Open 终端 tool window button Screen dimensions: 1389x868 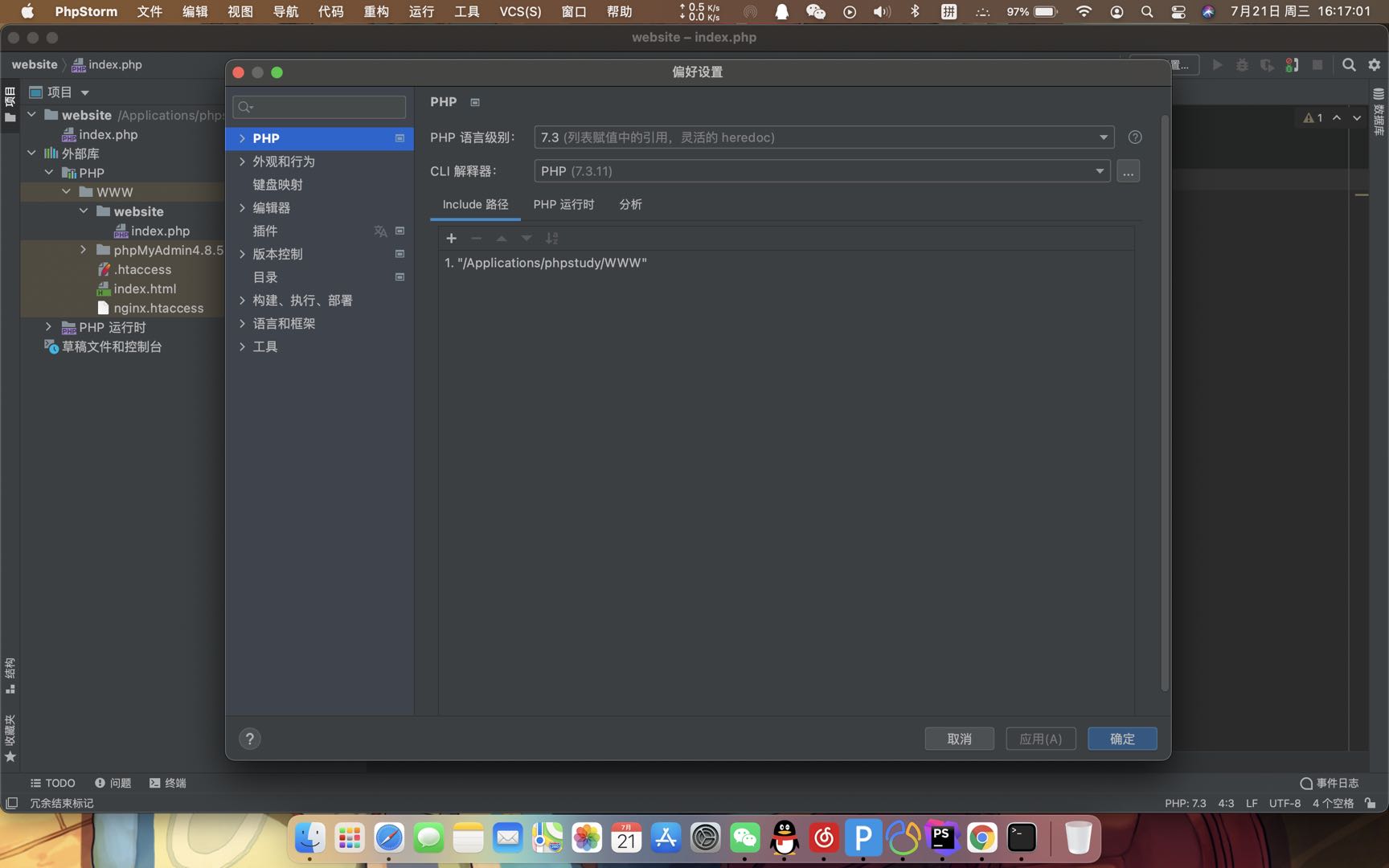(x=167, y=783)
